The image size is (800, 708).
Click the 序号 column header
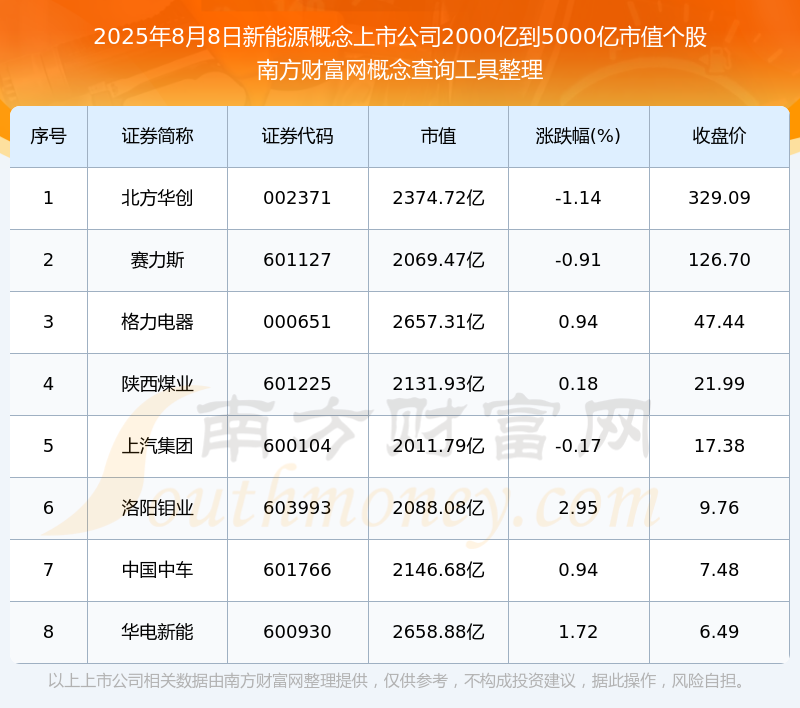[48, 136]
